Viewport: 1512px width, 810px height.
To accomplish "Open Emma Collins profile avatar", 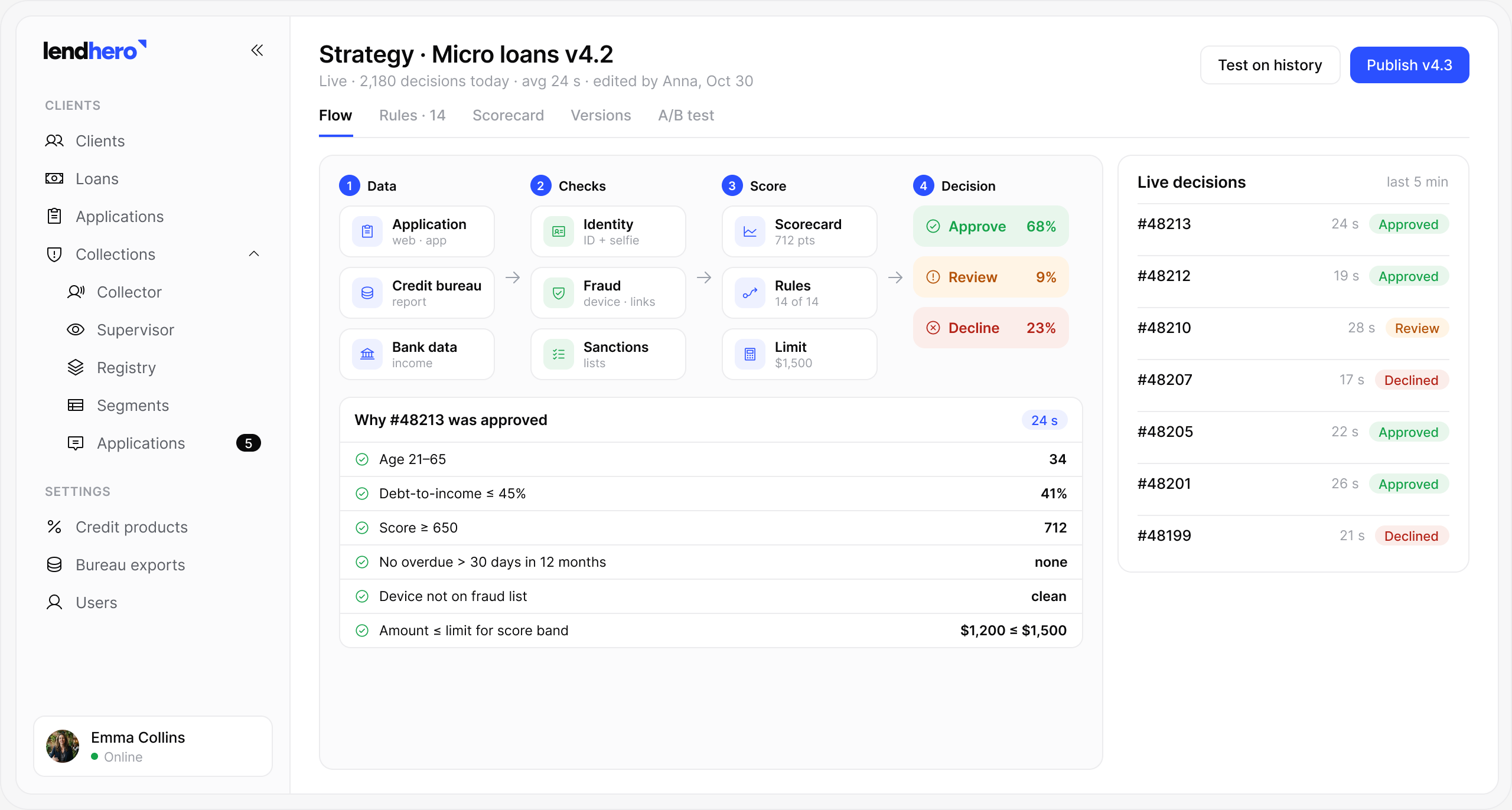I will click(x=63, y=746).
